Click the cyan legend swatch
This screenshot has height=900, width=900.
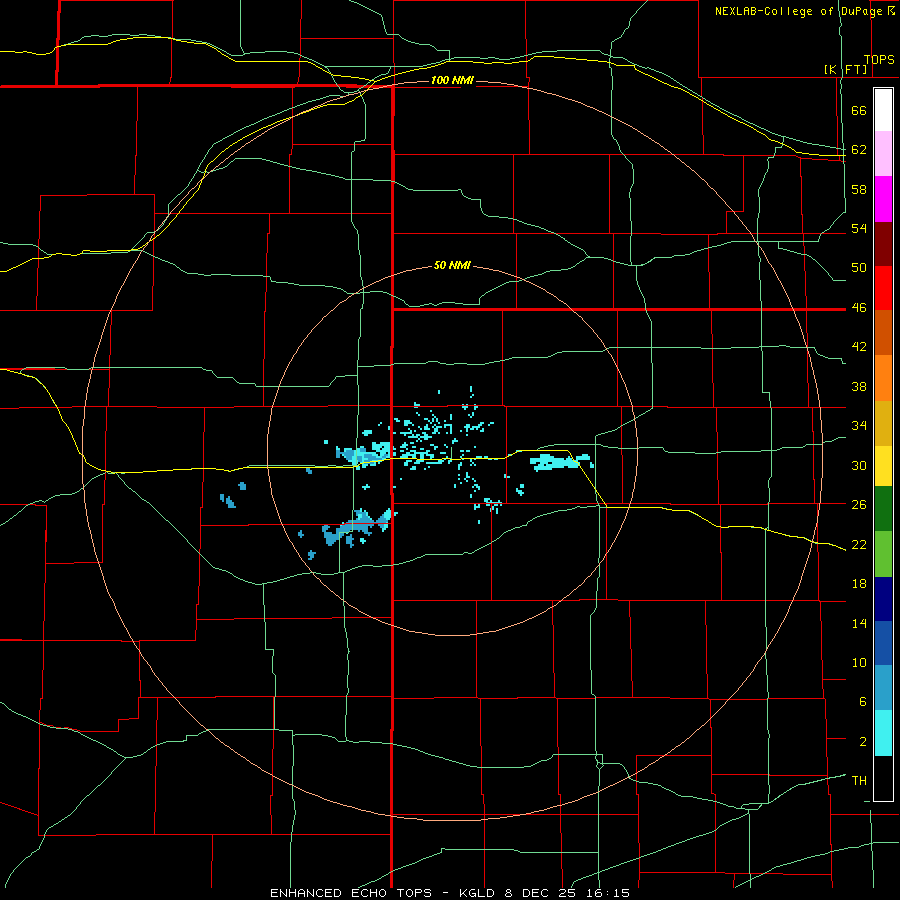point(883,734)
